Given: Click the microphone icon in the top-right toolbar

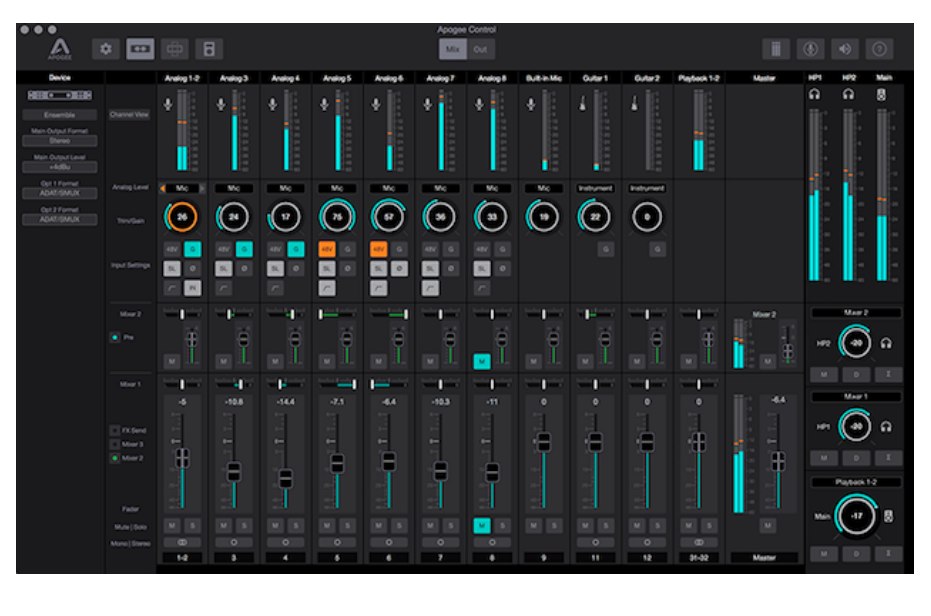Looking at the screenshot, I should click(812, 49).
